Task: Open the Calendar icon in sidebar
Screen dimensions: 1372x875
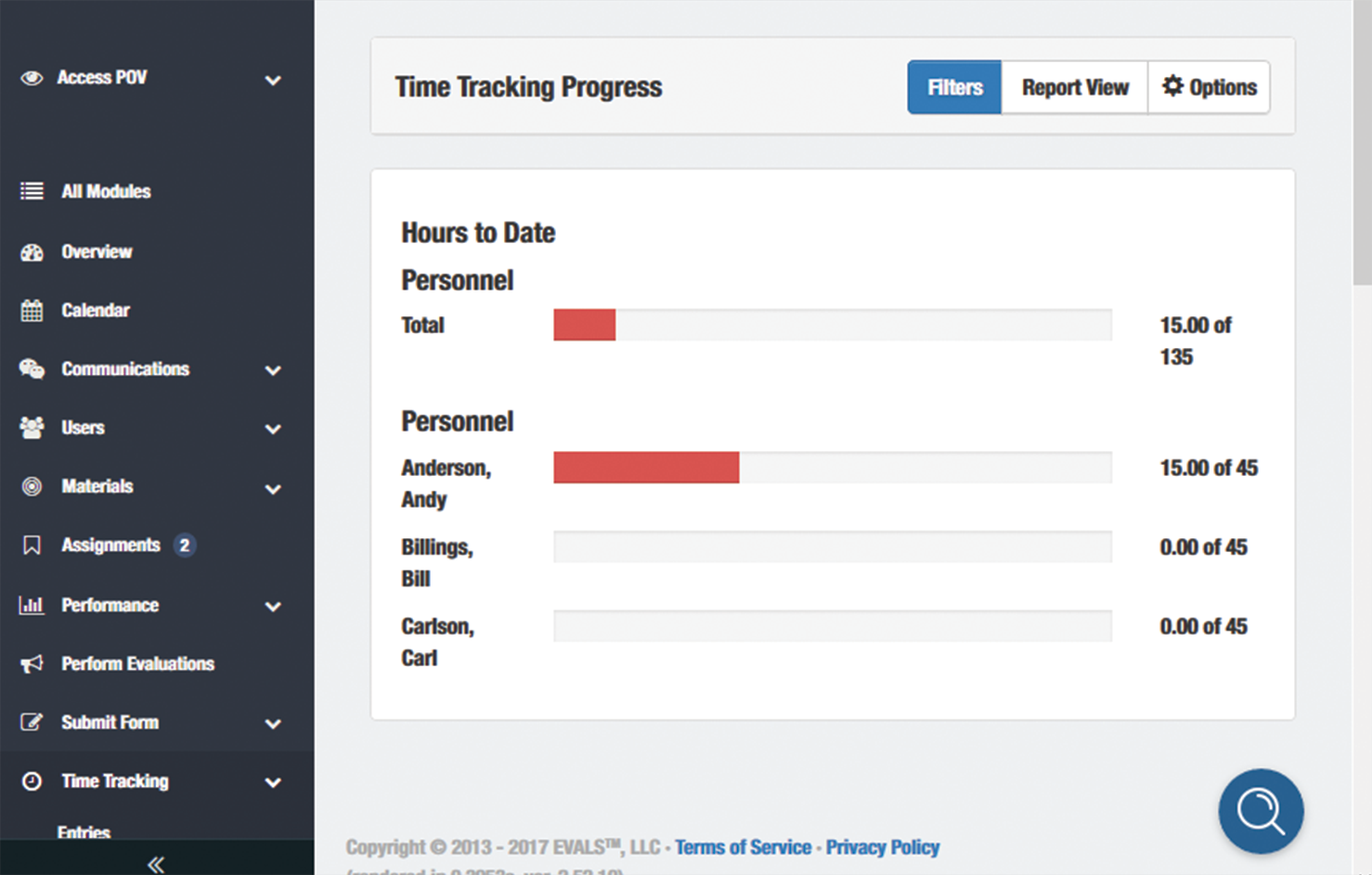Action: pyautogui.click(x=32, y=311)
